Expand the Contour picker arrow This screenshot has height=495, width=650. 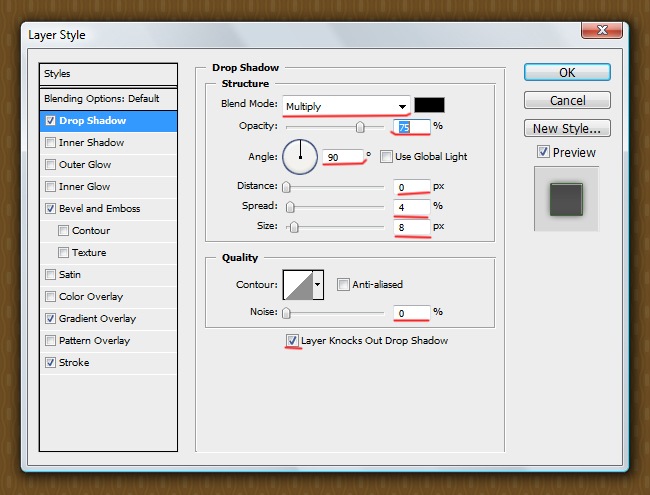click(319, 286)
